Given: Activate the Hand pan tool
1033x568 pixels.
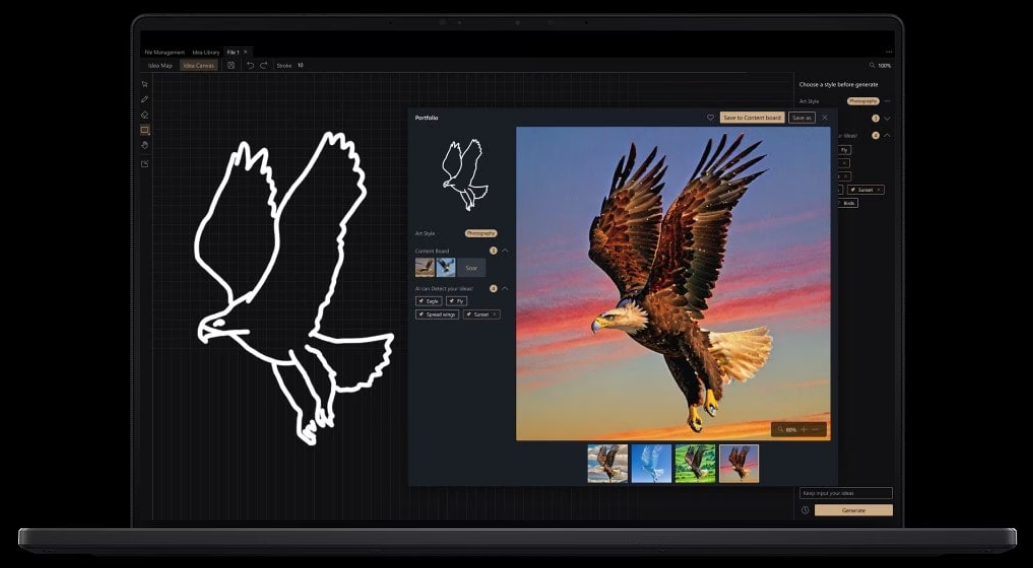Looking at the screenshot, I should click(x=145, y=145).
